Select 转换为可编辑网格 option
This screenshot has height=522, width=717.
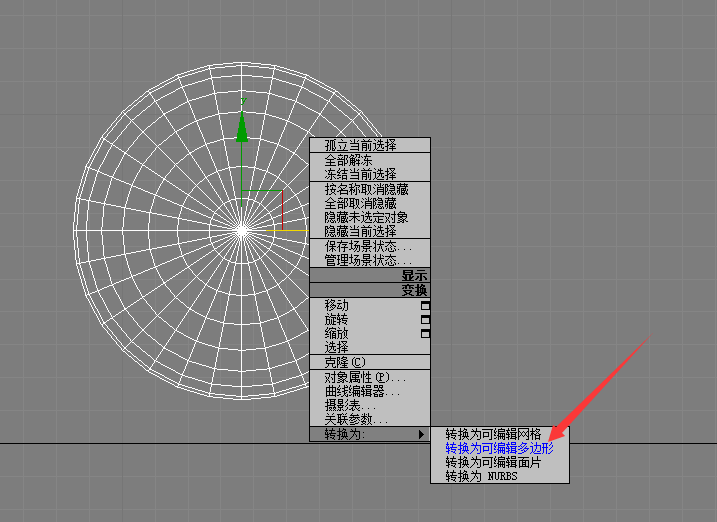pyautogui.click(x=493, y=435)
